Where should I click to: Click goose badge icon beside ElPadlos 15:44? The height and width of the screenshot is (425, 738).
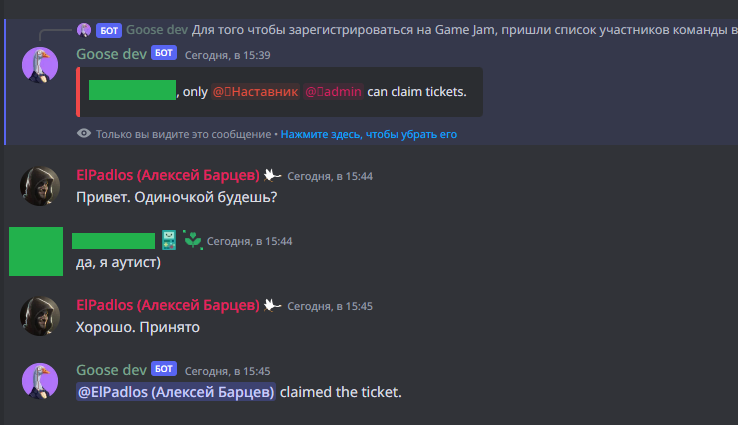point(272,176)
